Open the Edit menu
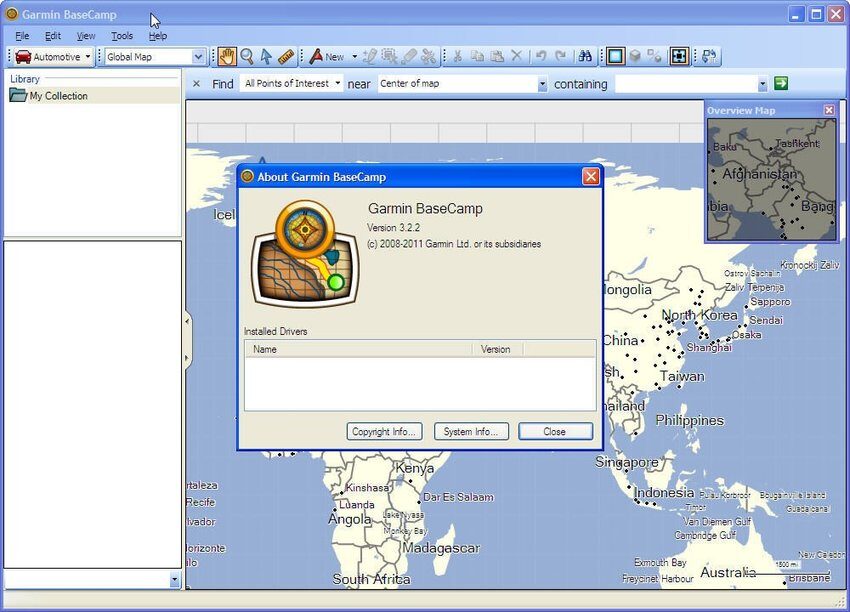The image size is (850, 612). [53, 36]
